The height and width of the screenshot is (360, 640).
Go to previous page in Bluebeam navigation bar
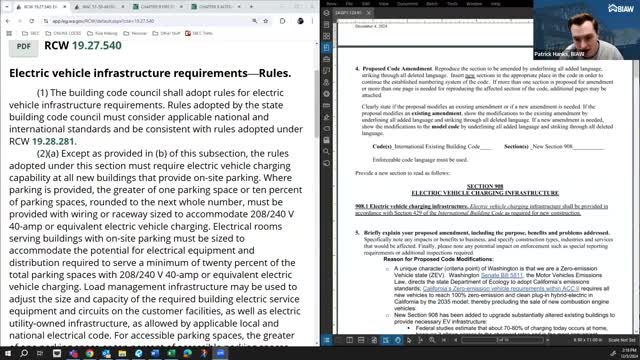point(456,340)
